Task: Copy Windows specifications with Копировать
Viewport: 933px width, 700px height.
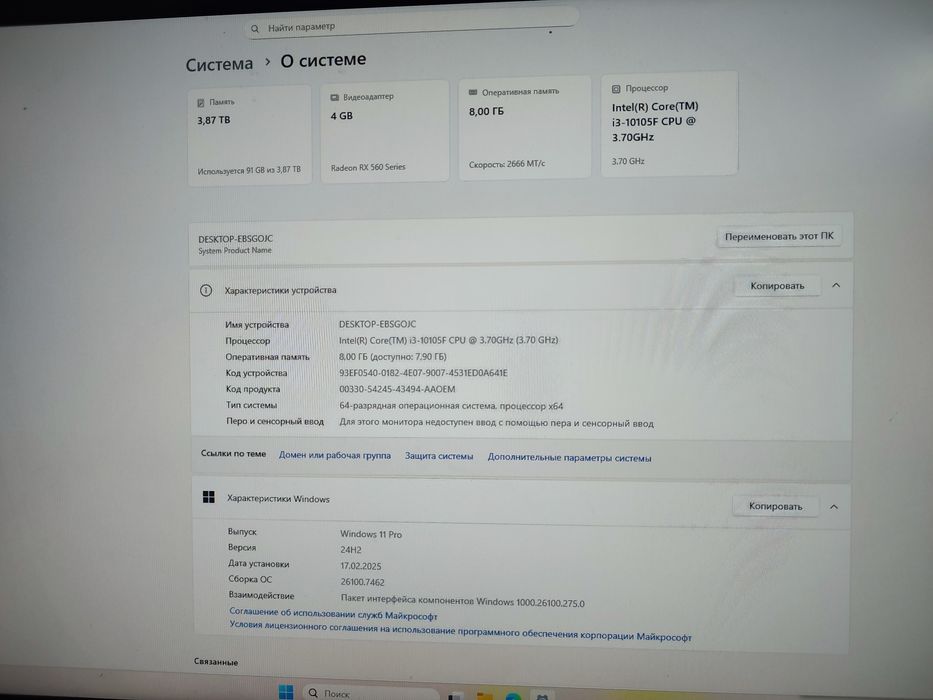Action: pyautogui.click(x=775, y=506)
